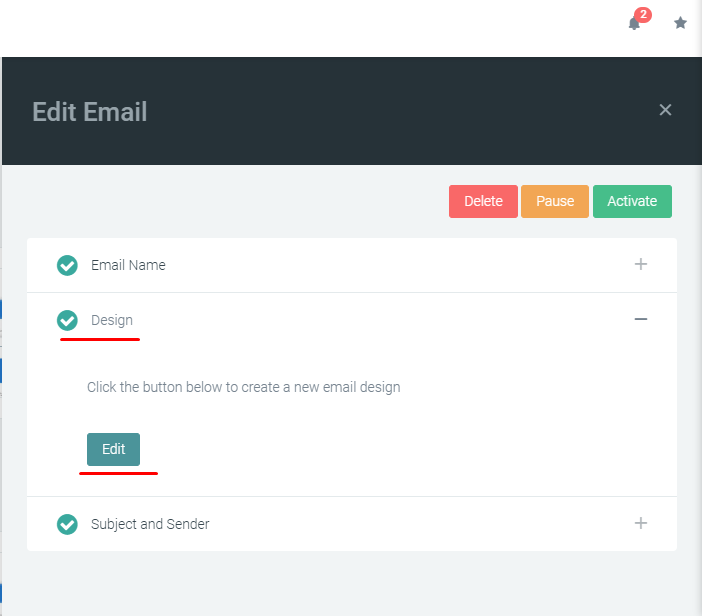Click the Email Name green checkmark icon
The width and height of the screenshot is (702, 616).
click(x=67, y=265)
